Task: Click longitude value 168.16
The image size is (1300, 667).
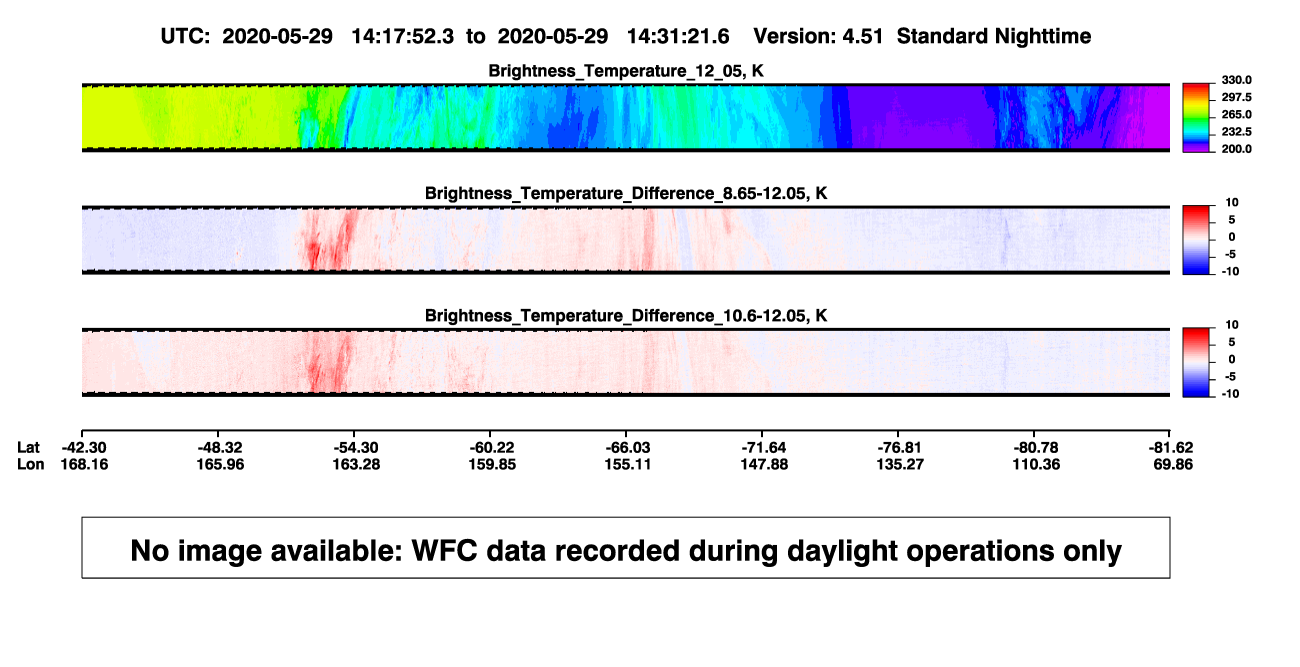Action: click(82, 464)
